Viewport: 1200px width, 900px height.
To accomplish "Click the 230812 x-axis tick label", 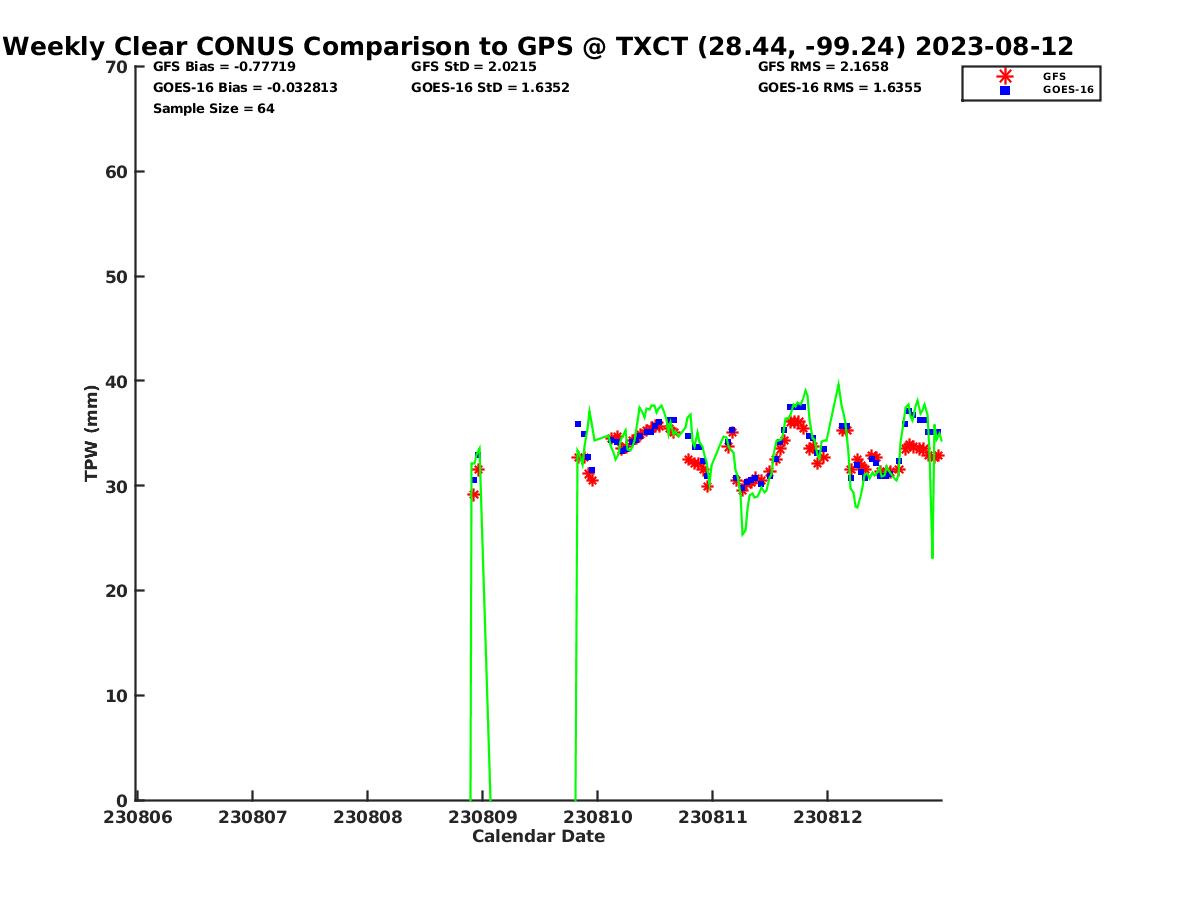I will 827,817.
